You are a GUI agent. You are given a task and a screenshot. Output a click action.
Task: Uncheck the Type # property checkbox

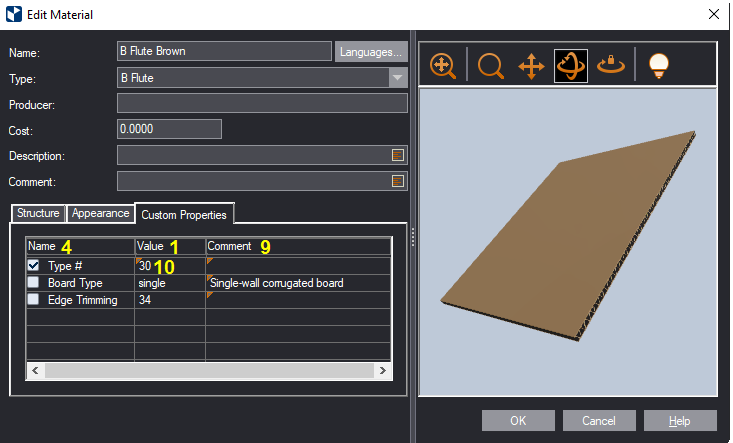[34, 266]
